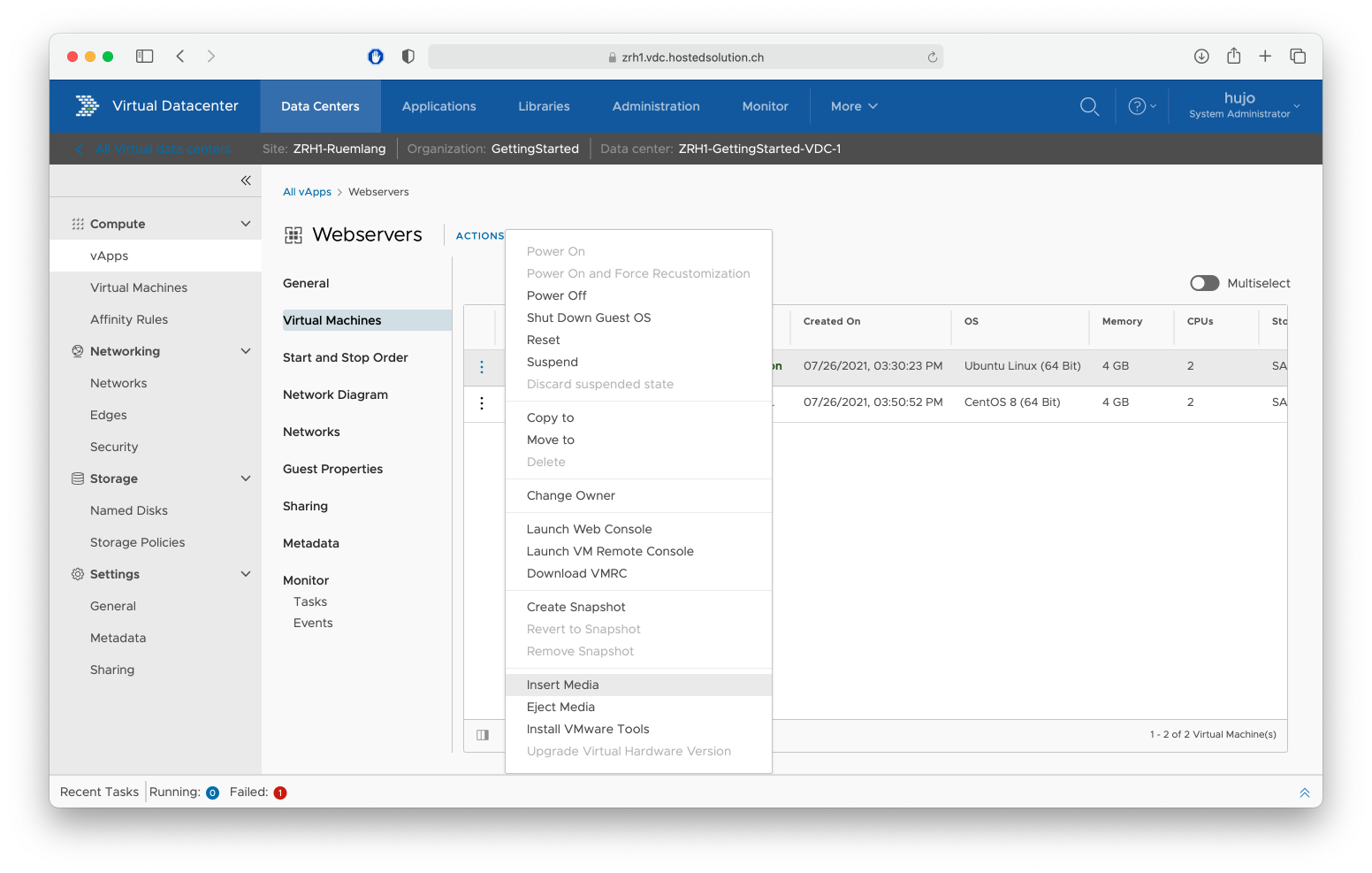Click the Created On column header
Screen dimensions: 1372x873
pos(832,321)
